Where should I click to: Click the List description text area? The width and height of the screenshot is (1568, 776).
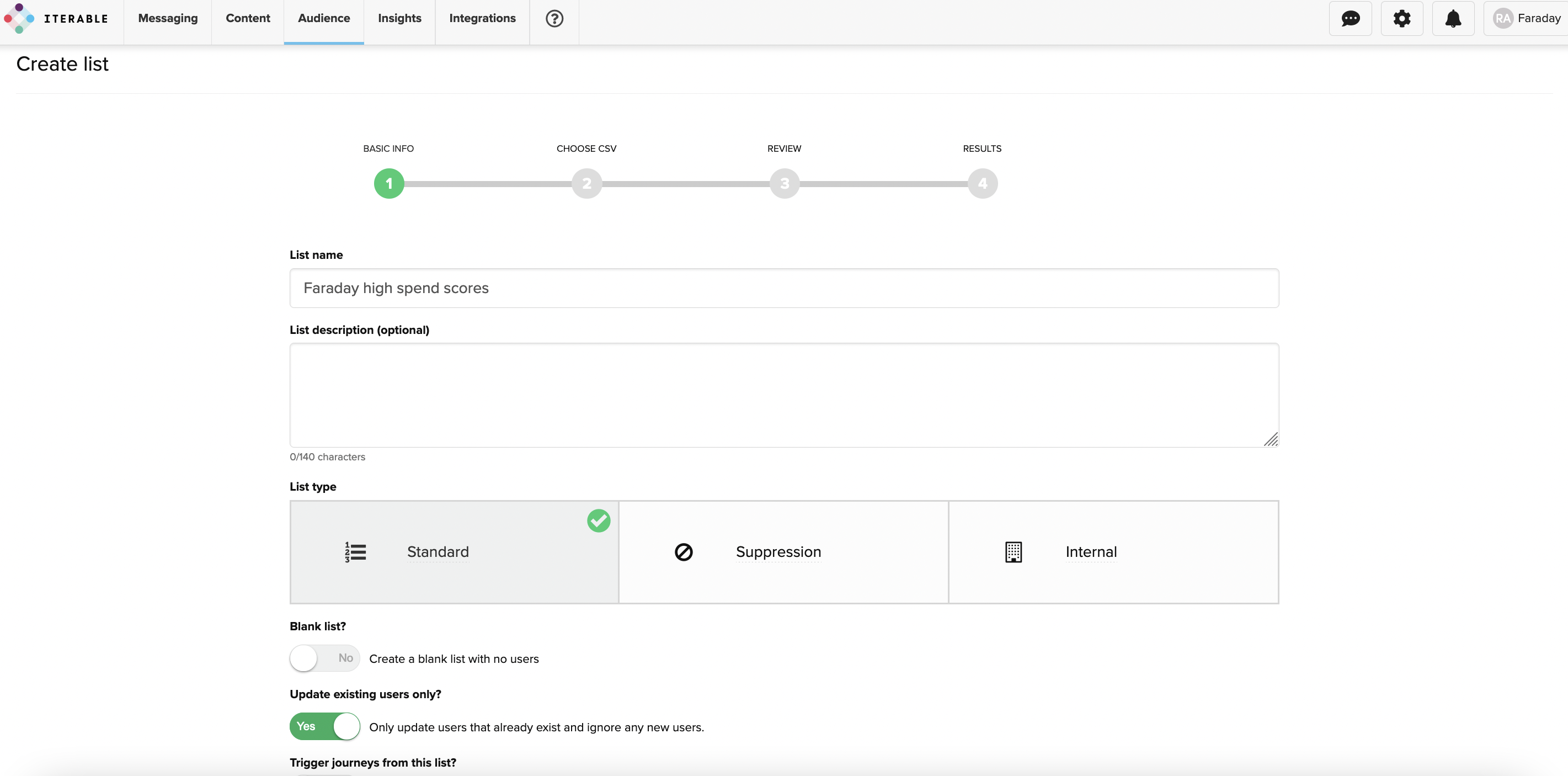(x=783, y=394)
